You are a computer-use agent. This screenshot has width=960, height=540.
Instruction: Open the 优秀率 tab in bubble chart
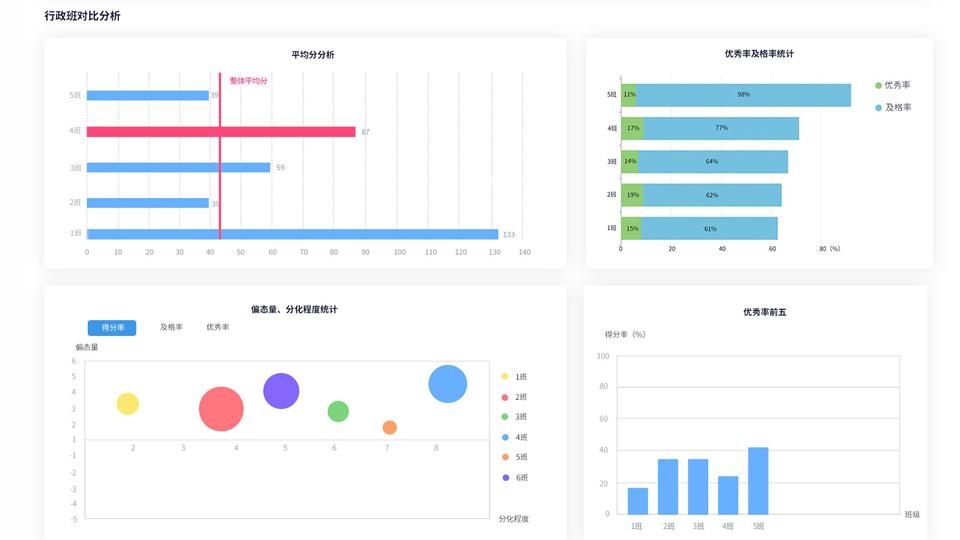pos(218,328)
